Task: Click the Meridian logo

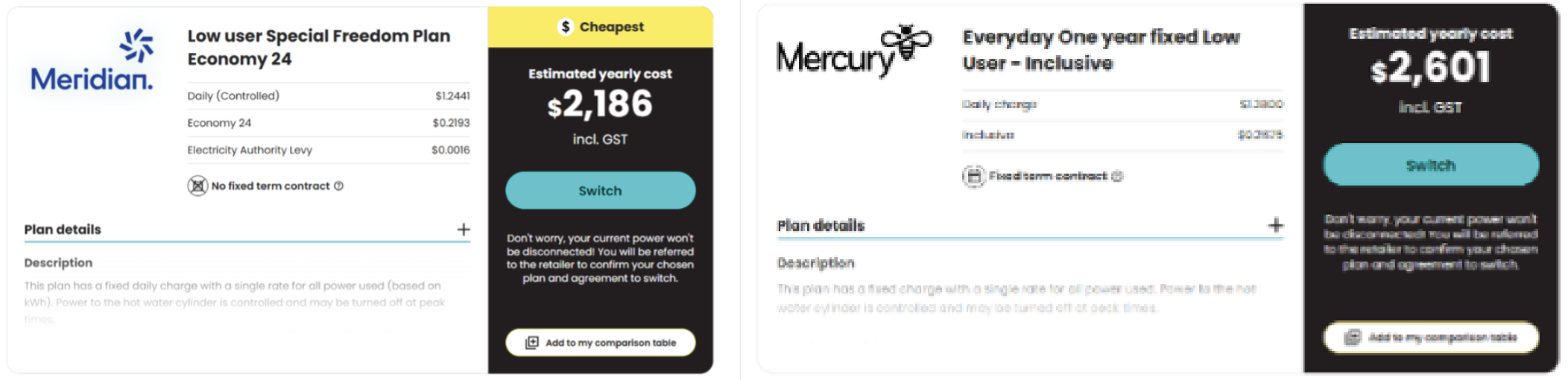Action: pyautogui.click(x=92, y=61)
